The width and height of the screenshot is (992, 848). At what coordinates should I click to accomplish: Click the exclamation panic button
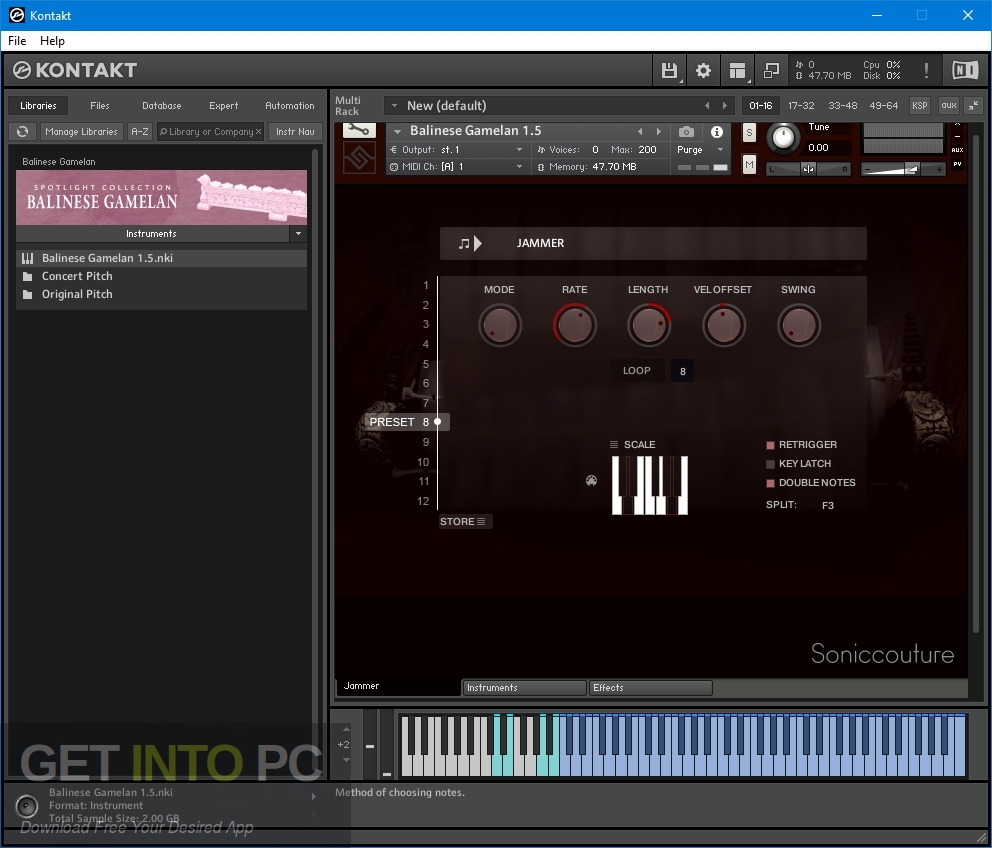pos(926,70)
